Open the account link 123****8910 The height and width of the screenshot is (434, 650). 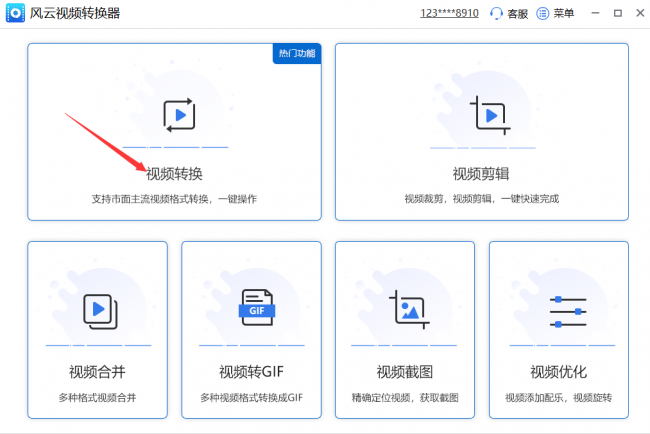coord(449,13)
